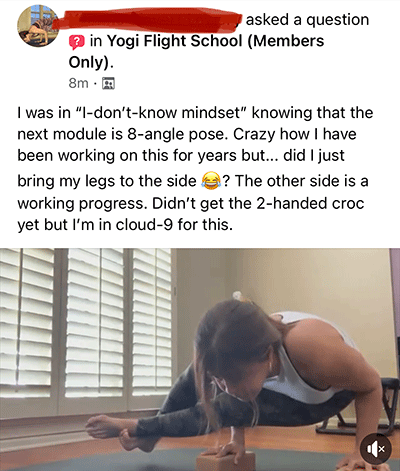
Task: Open the group members audience icon
Action: (x=108, y=83)
